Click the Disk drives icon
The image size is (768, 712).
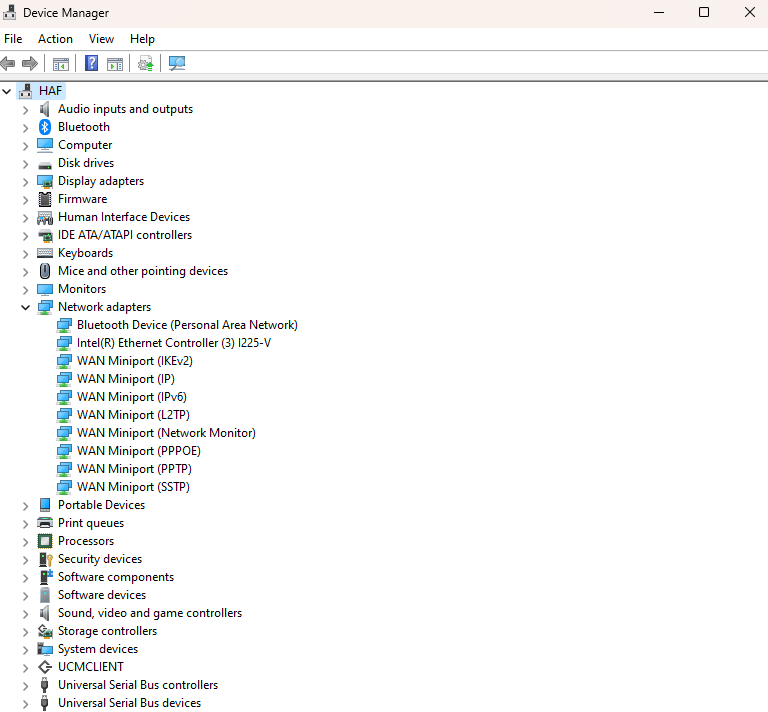coord(45,165)
